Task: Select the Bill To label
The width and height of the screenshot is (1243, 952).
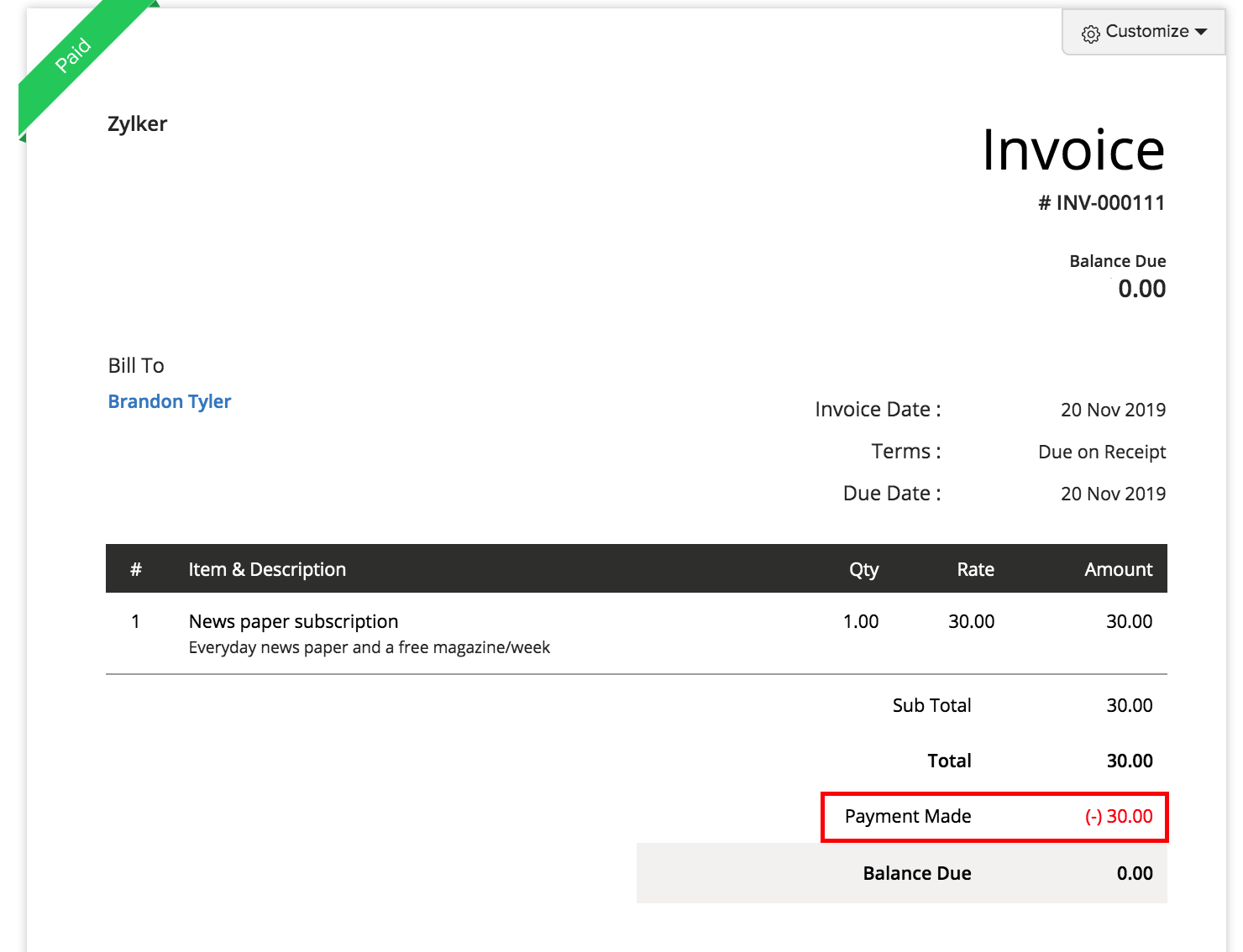Action: [135, 365]
